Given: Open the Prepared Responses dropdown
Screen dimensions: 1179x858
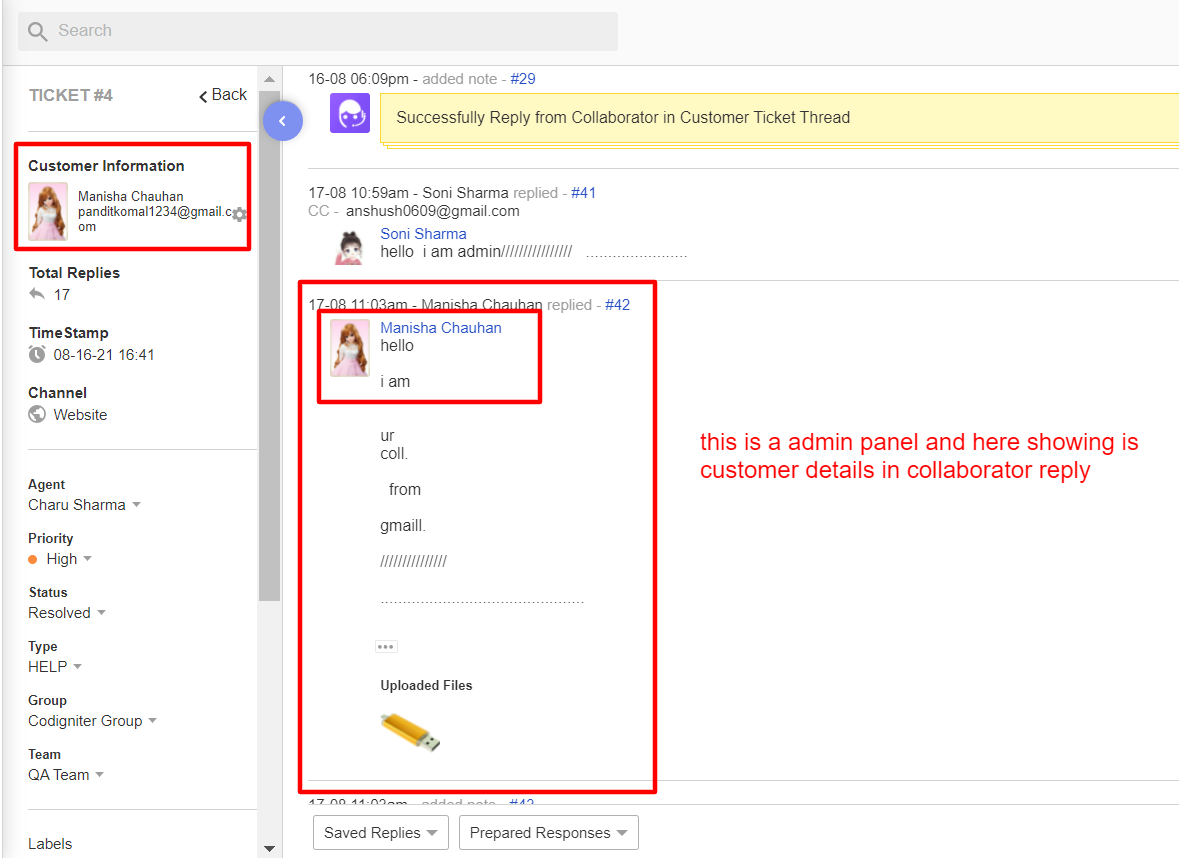Looking at the screenshot, I should click(548, 832).
